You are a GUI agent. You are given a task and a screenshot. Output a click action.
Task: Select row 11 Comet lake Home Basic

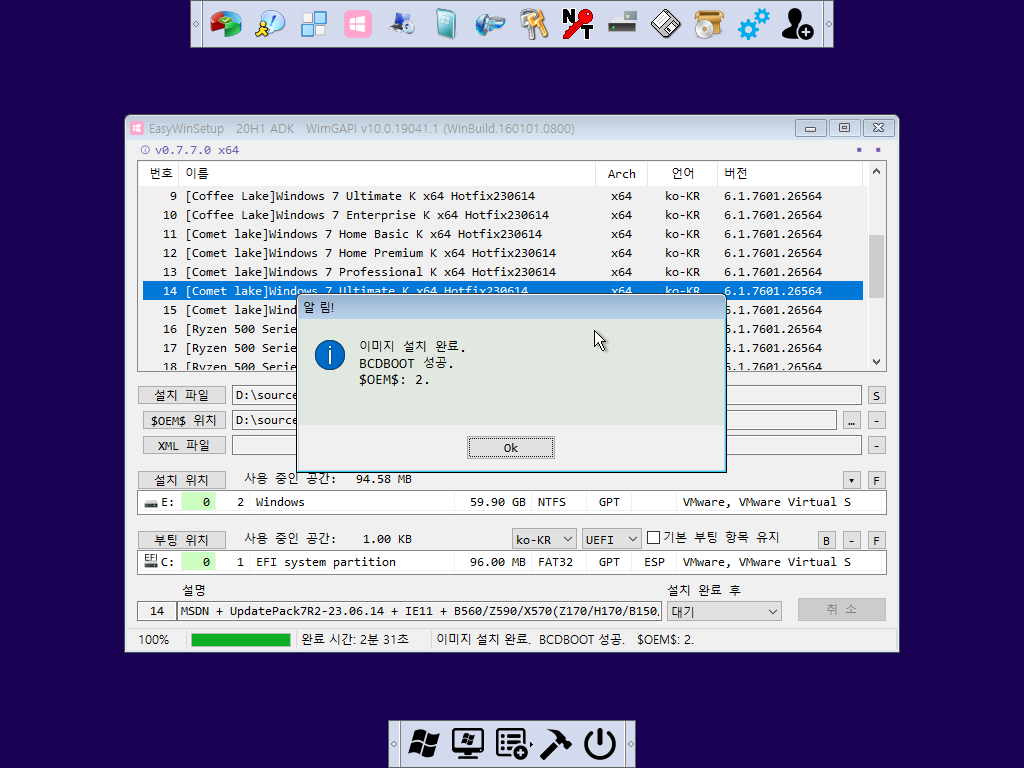tap(502, 234)
